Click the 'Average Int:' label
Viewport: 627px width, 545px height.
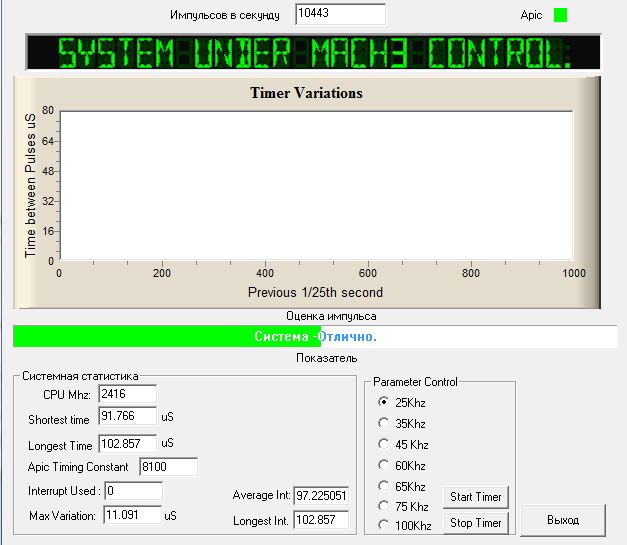click(262, 495)
